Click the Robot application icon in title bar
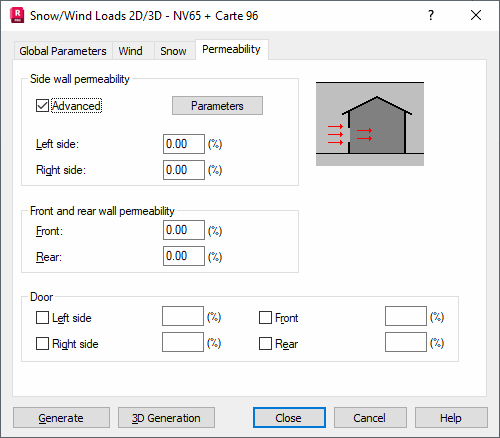This screenshot has height=438, width=500. (17, 16)
